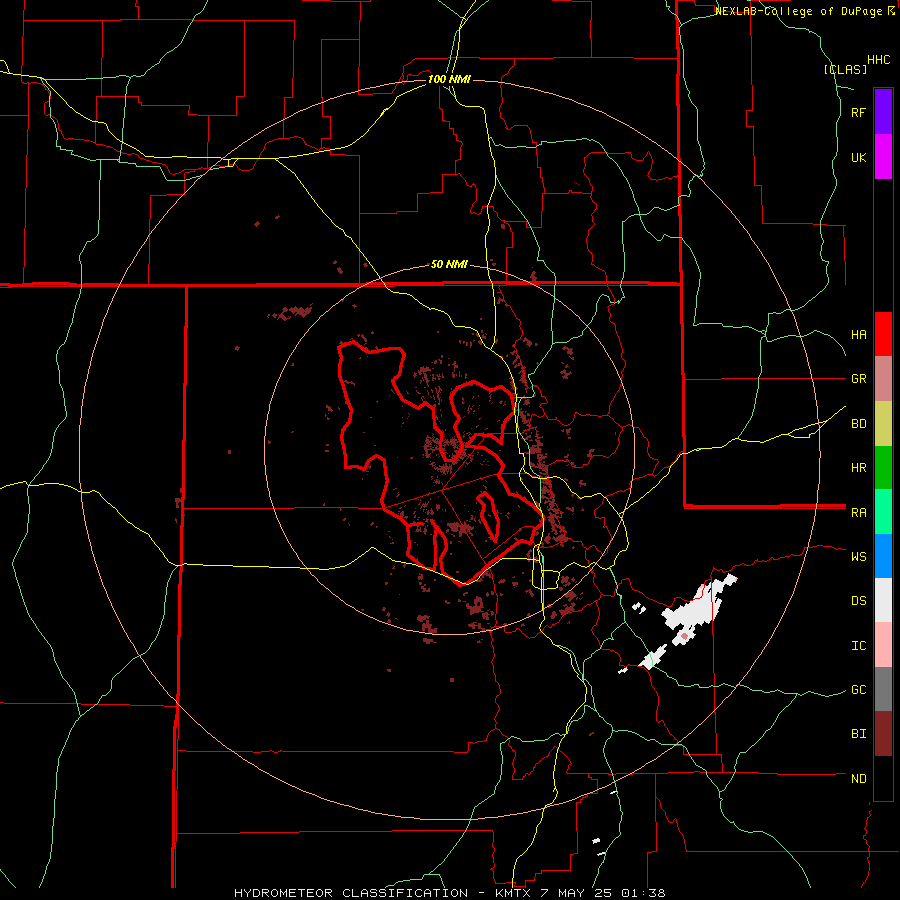Click the DS white legend swatch
The image size is (900, 900).
883,600
